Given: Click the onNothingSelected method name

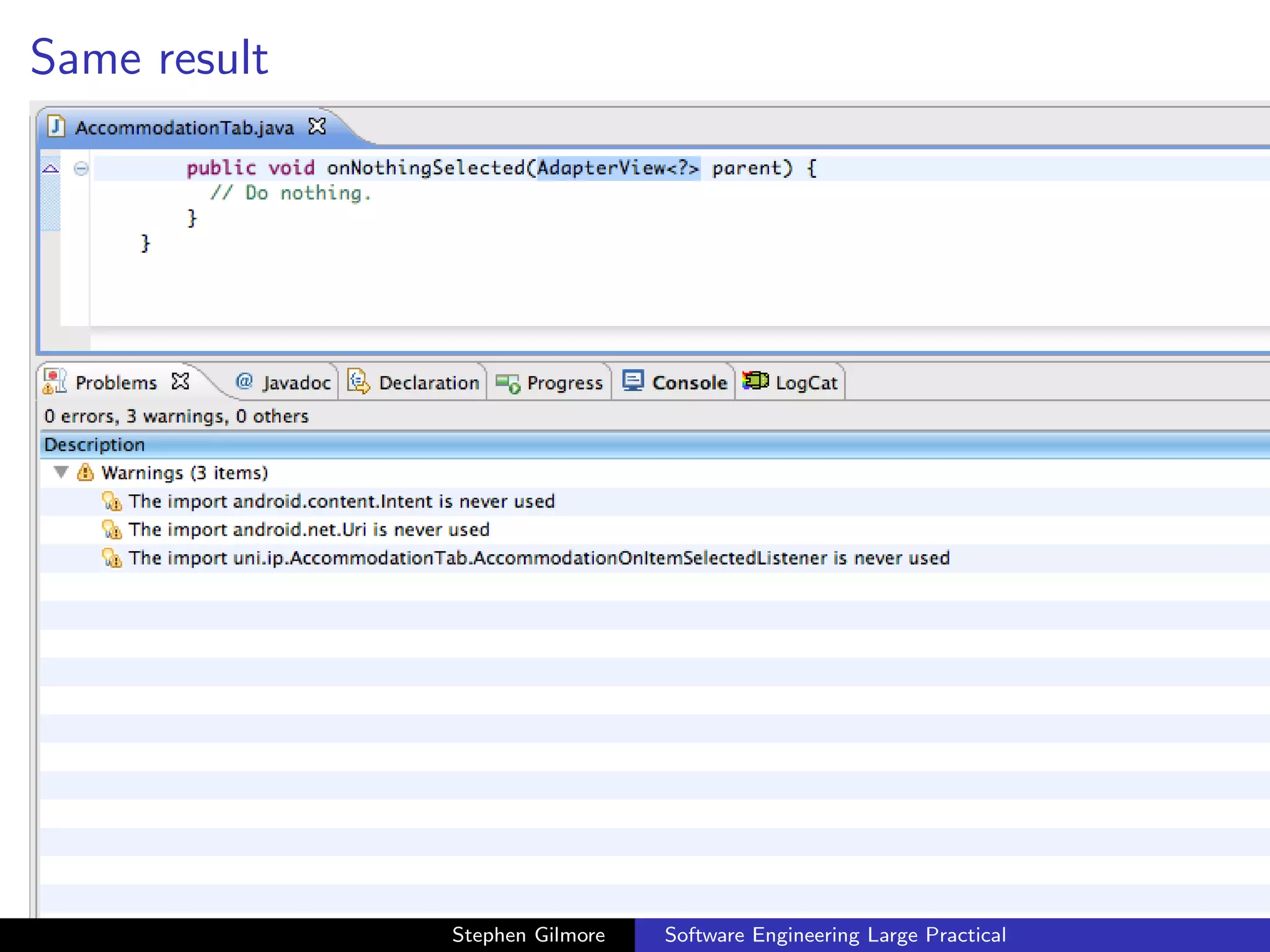Looking at the screenshot, I should pyautogui.click(x=426, y=168).
